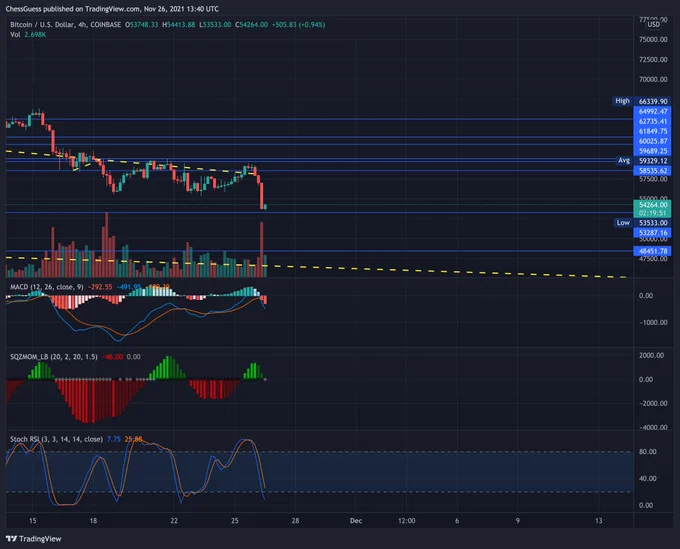Click the USD currency label on price axis
The height and width of the screenshot is (549, 680).
[x=654, y=24]
